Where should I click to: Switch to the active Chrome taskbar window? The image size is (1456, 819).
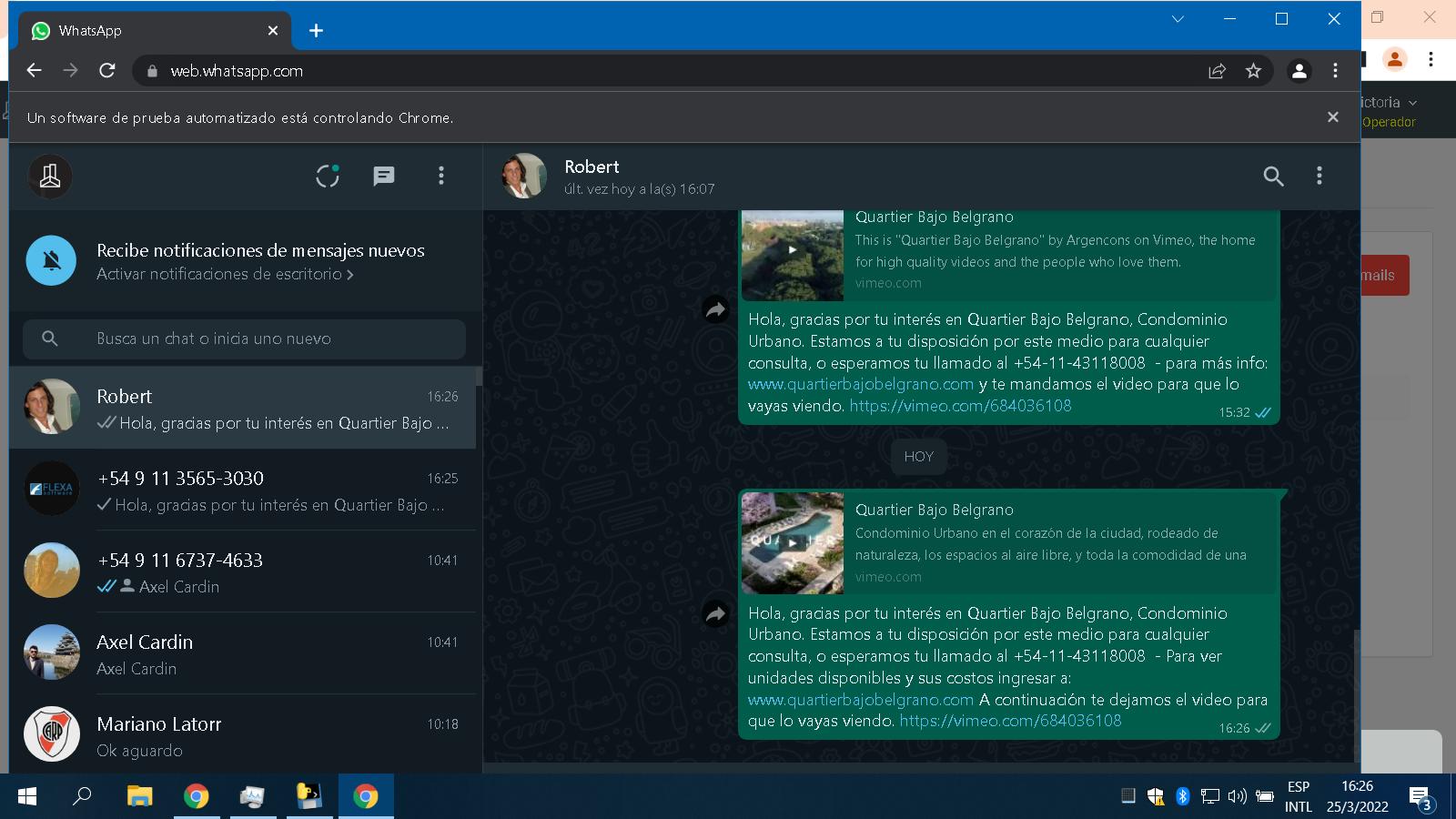pos(366,796)
